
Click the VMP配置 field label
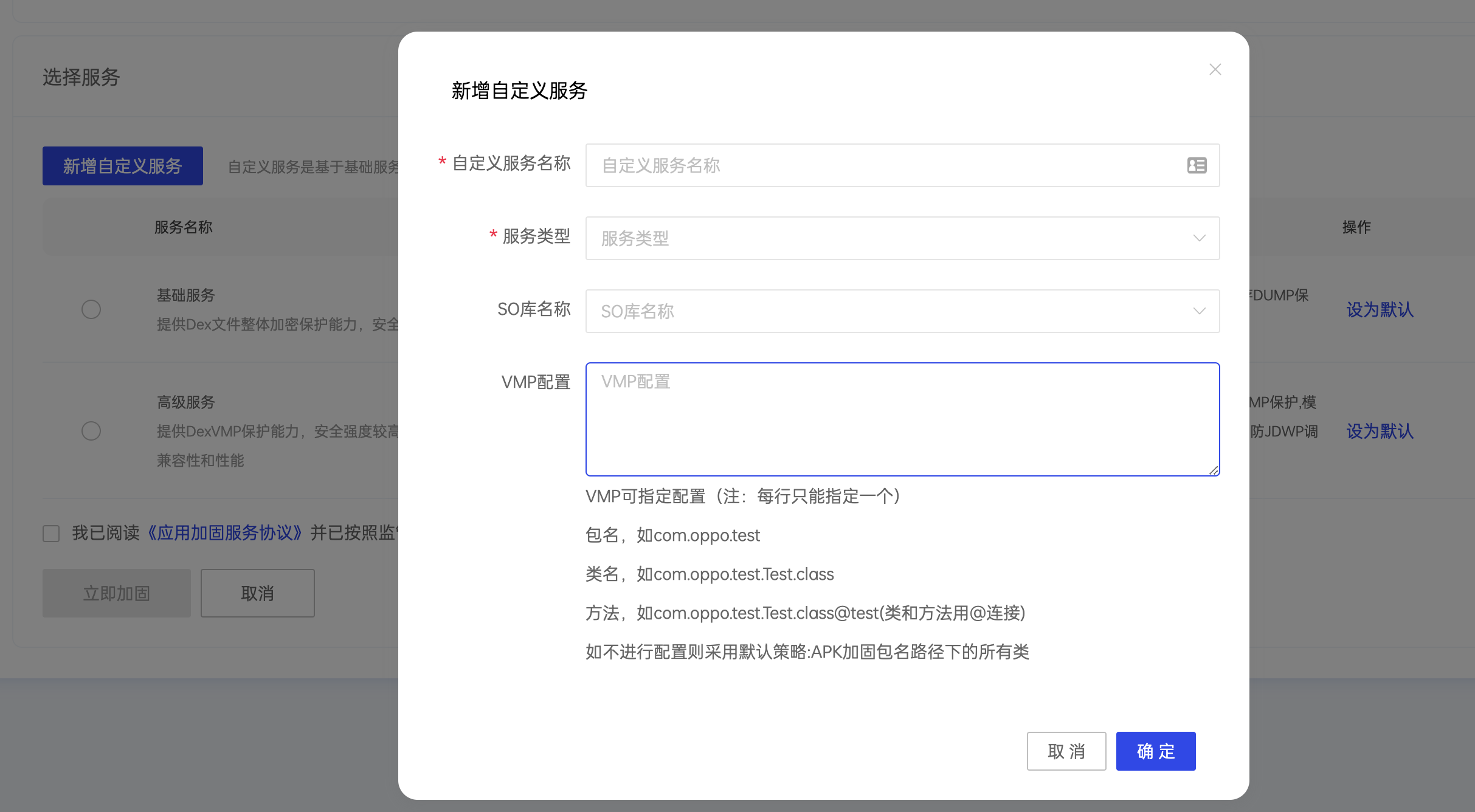(x=536, y=382)
